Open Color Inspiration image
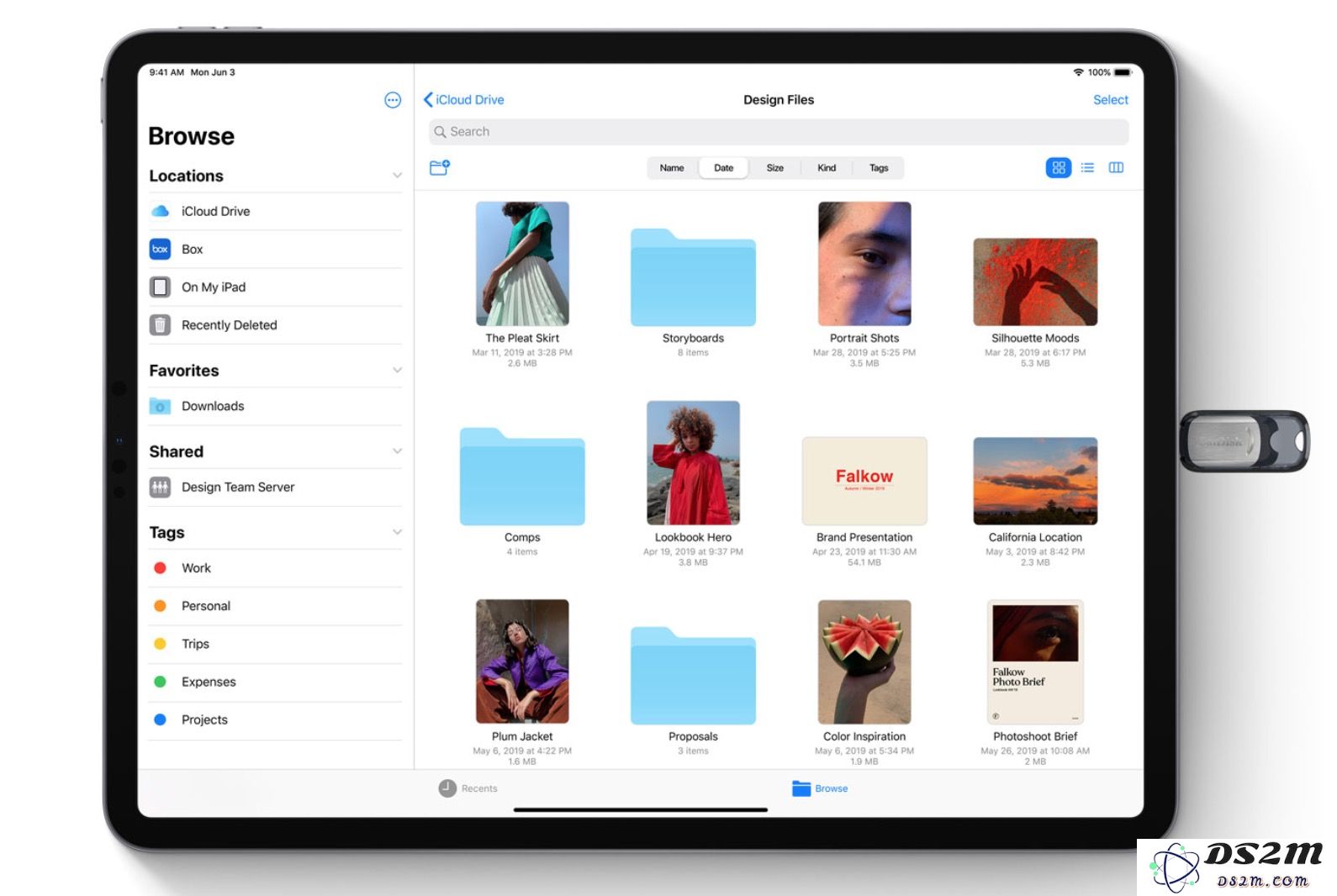 [x=864, y=661]
